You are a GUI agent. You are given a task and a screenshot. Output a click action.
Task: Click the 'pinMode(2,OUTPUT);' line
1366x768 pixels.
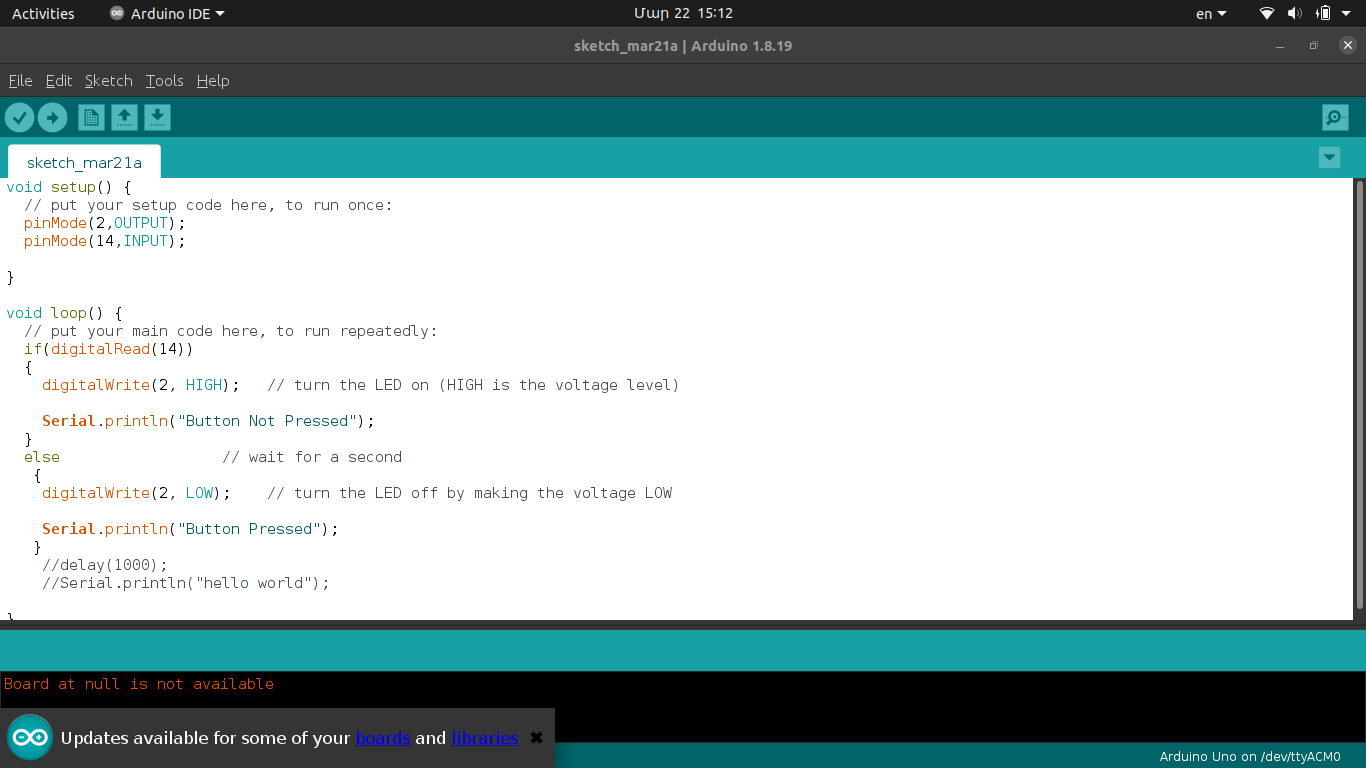click(x=105, y=223)
